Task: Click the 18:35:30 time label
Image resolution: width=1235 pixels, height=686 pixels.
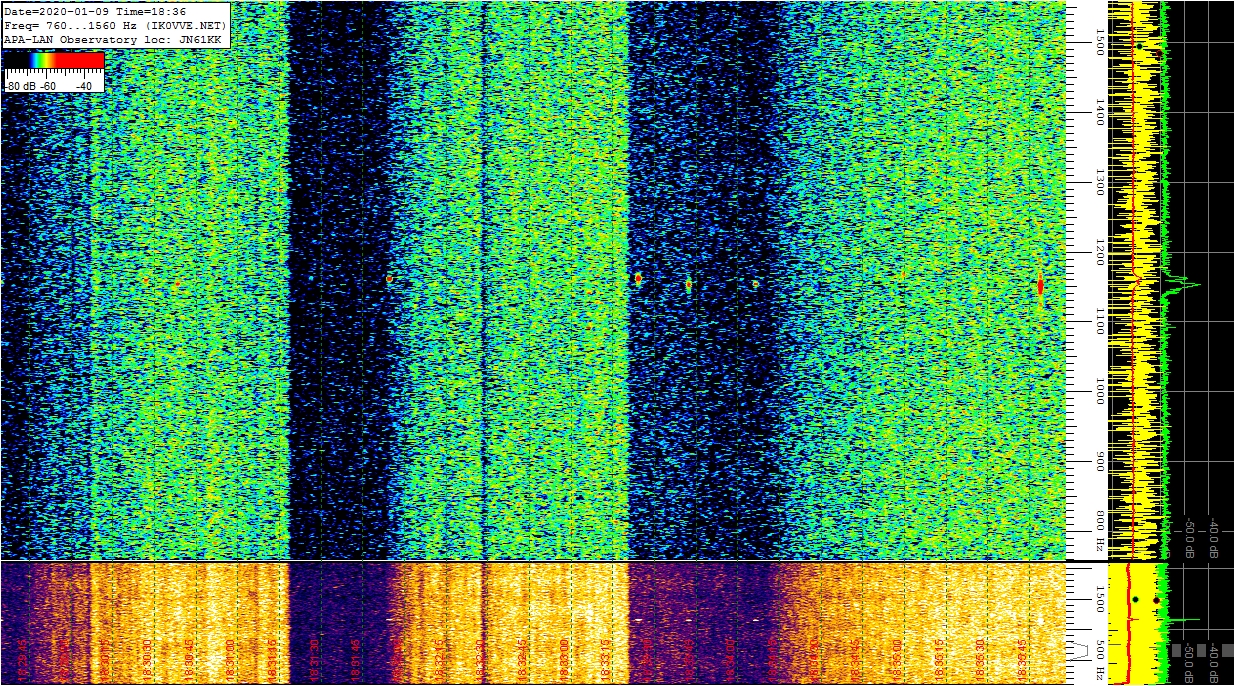Action: coord(980,659)
